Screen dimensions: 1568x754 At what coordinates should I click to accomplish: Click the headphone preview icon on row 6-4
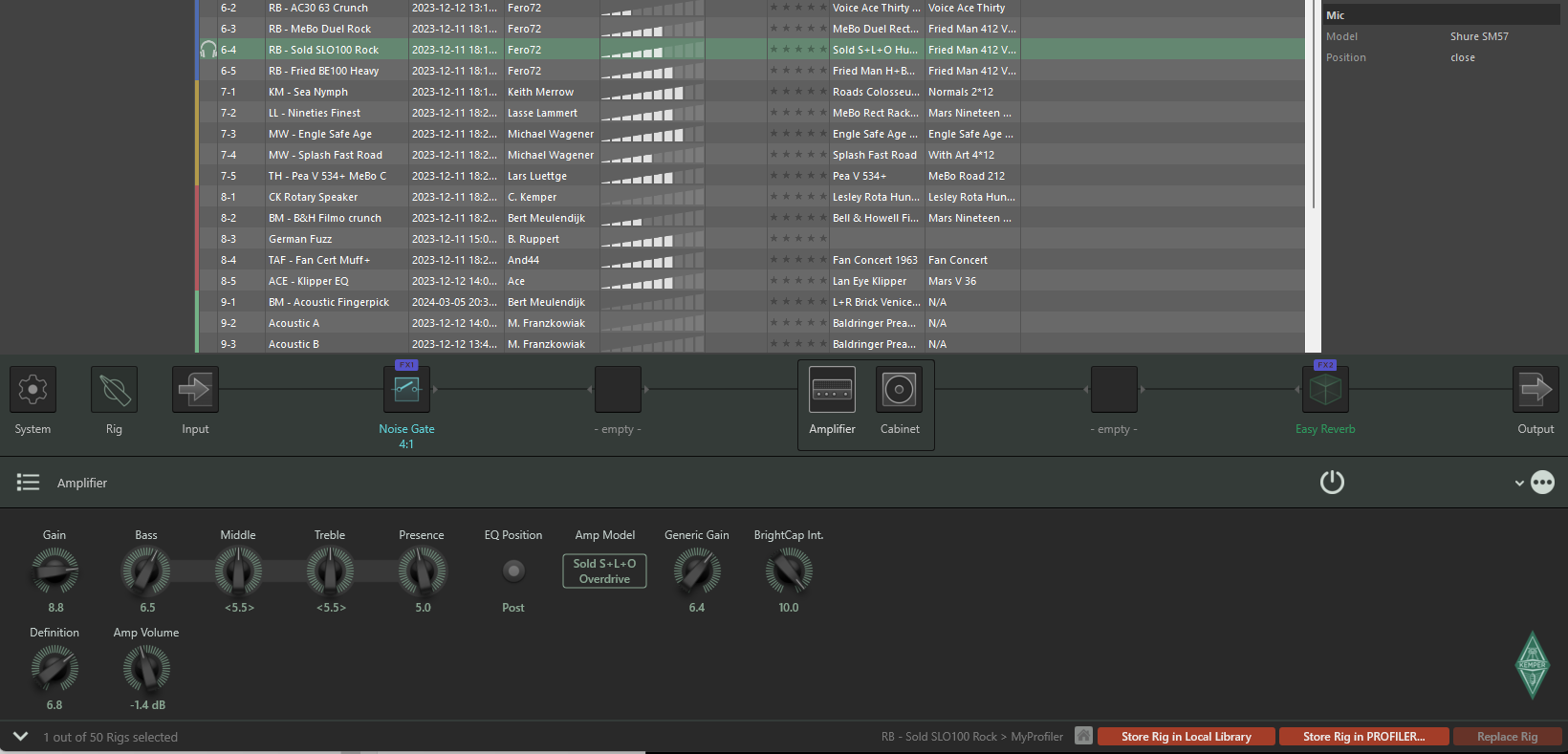(208, 50)
